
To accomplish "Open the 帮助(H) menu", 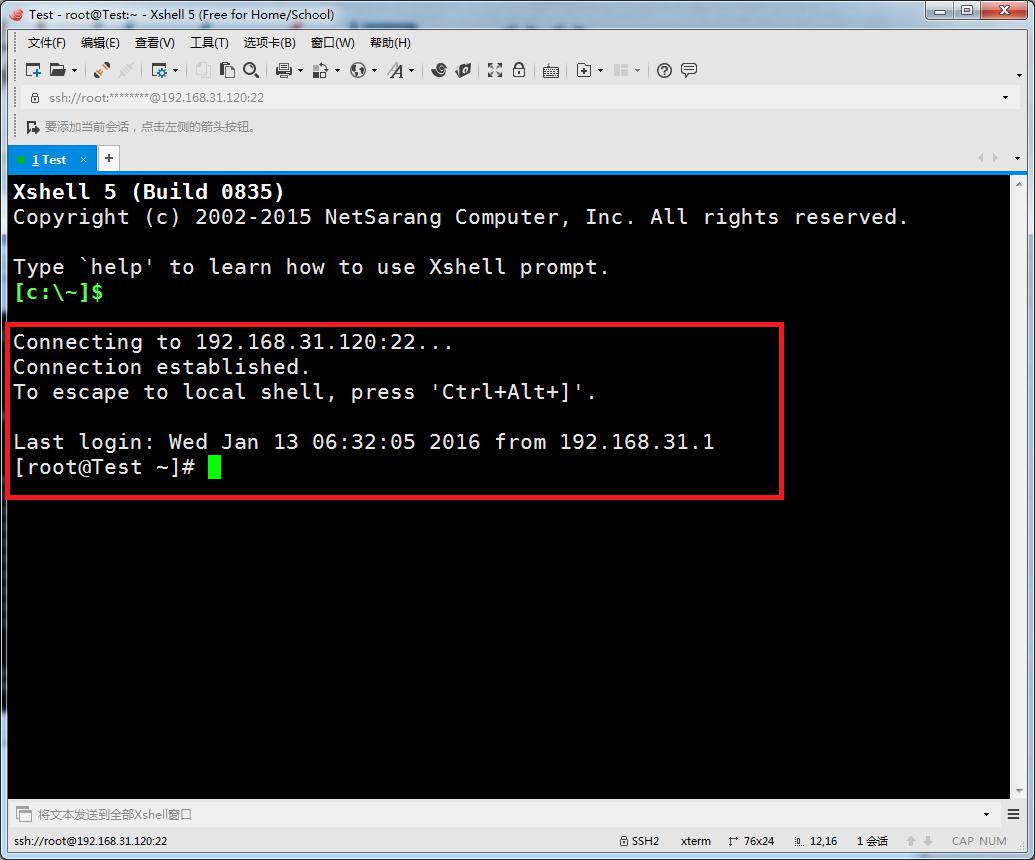I will click(x=390, y=43).
